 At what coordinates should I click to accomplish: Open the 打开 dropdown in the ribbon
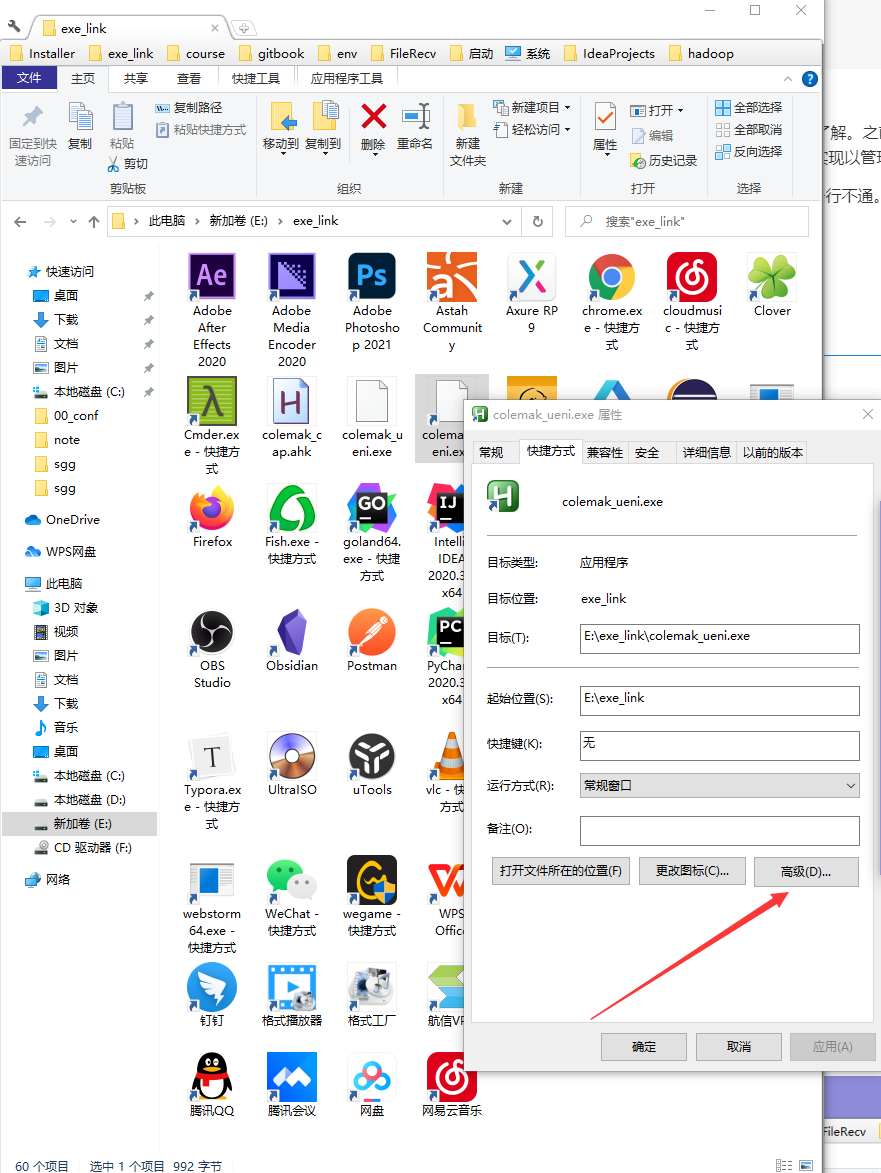coord(658,111)
